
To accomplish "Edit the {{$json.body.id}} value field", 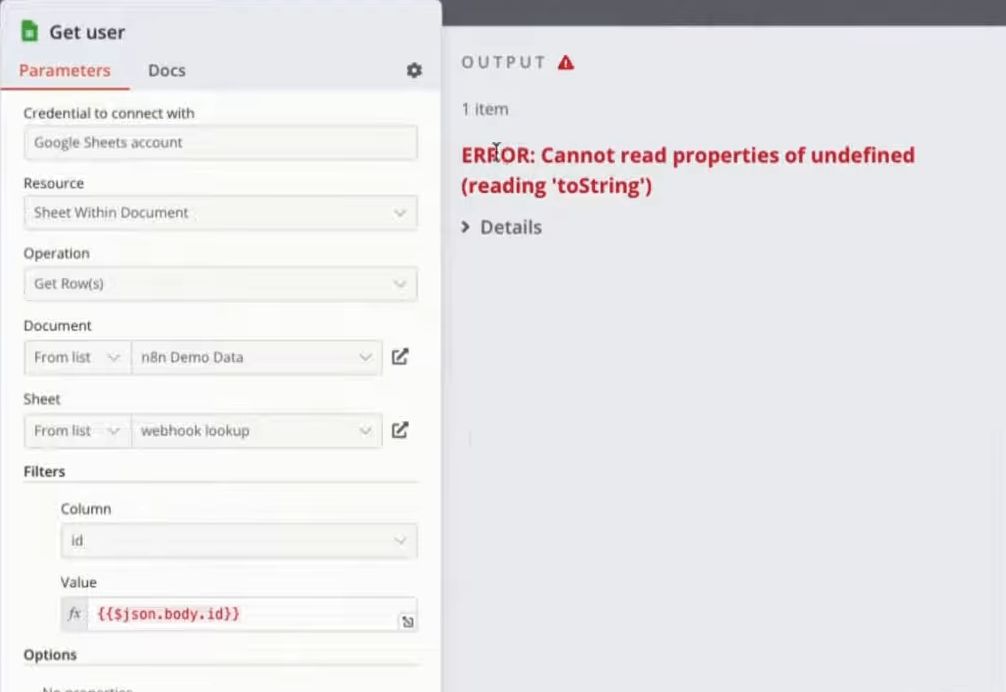I will coord(244,614).
